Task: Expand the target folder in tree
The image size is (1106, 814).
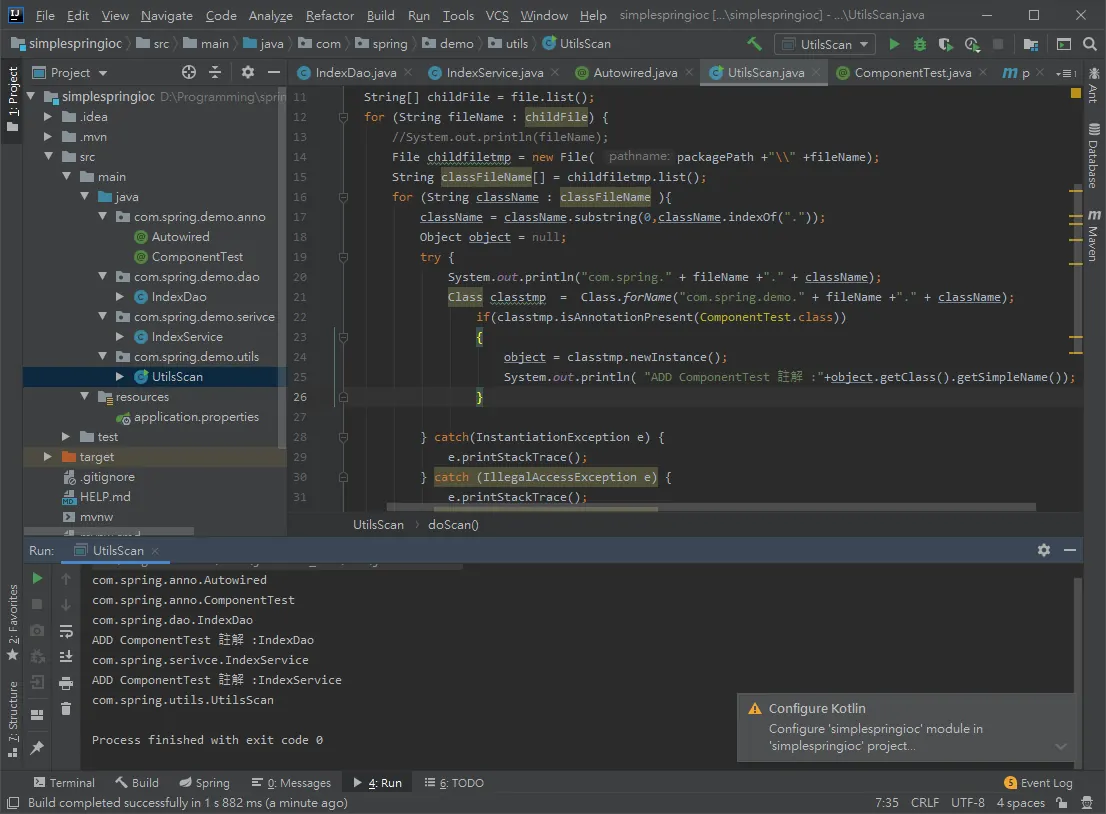Action: [47, 457]
